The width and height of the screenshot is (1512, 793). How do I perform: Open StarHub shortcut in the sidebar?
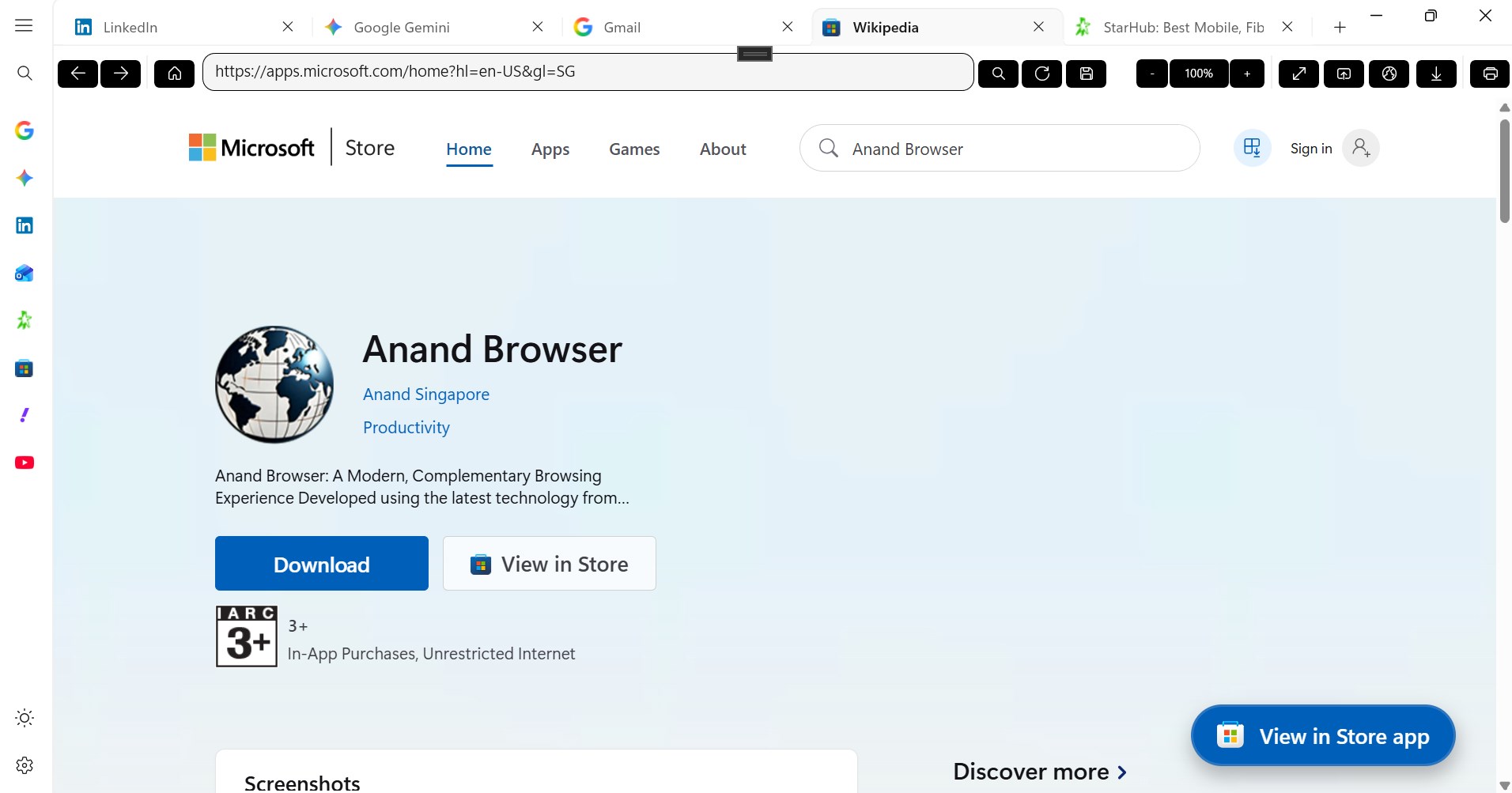click(x=25, y=320)
